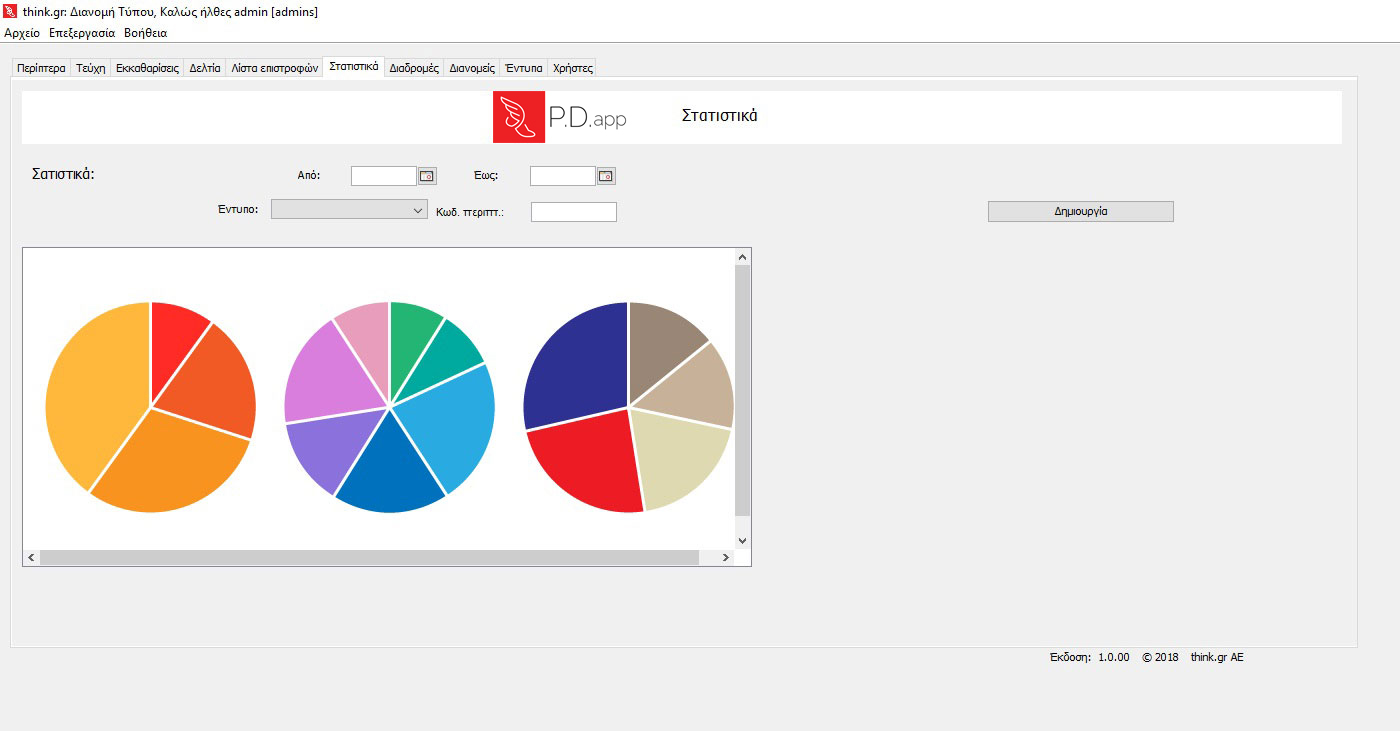Select the Διαδρομές tab
This screenshot has width=1400, height=731.
(x=414, y=69)
